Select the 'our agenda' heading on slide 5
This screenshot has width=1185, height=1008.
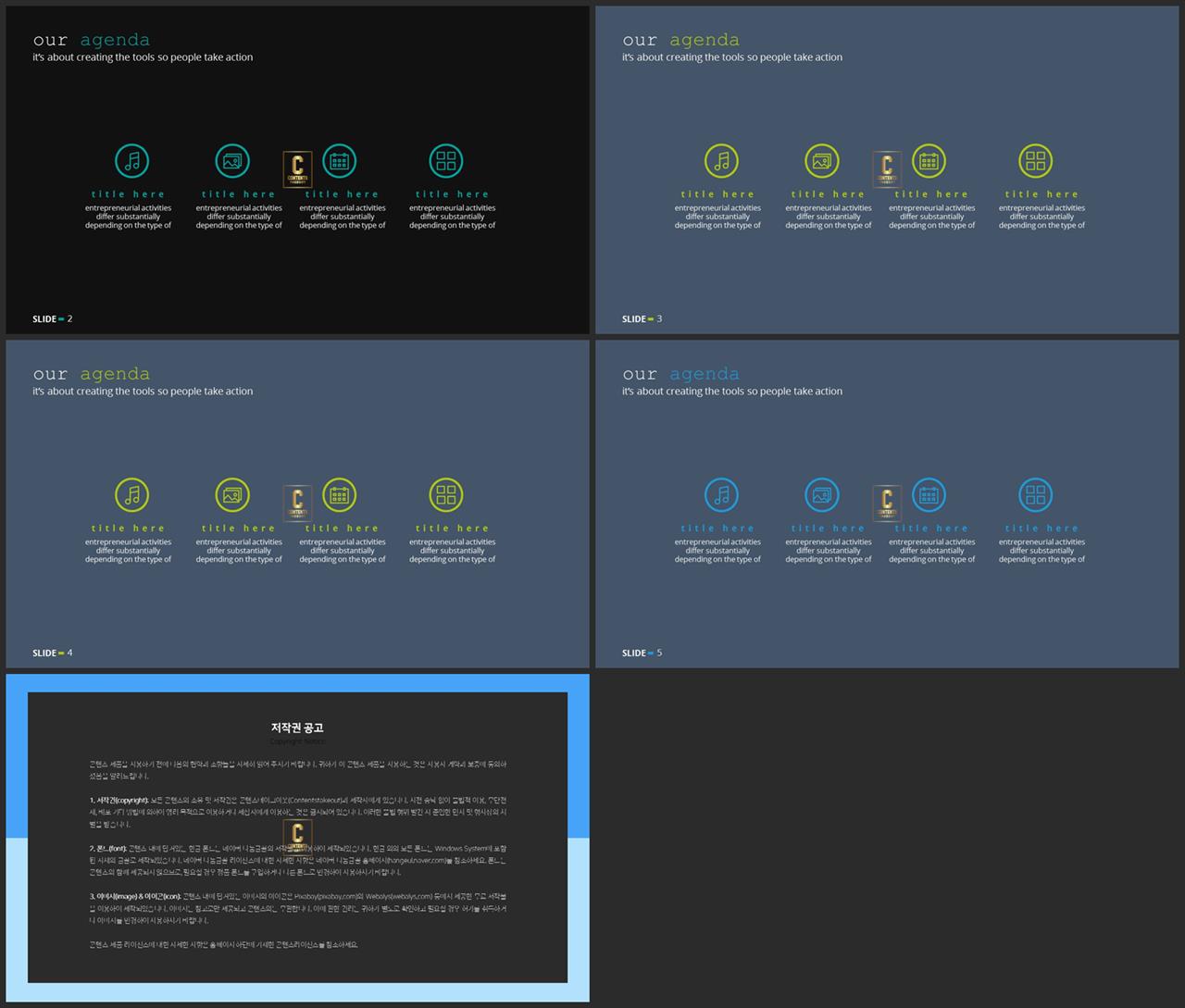681,374
